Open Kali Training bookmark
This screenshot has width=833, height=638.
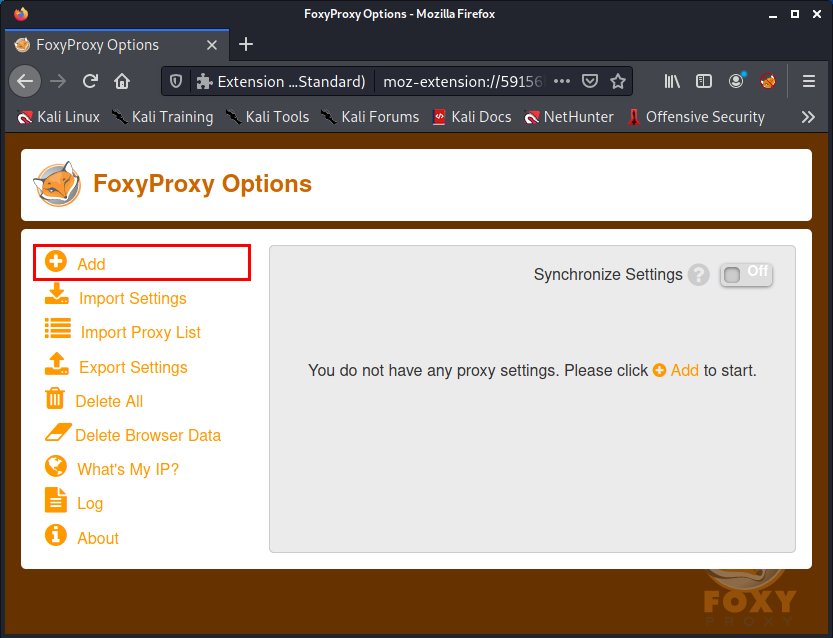pyautogui.click(x=163, y=117)
